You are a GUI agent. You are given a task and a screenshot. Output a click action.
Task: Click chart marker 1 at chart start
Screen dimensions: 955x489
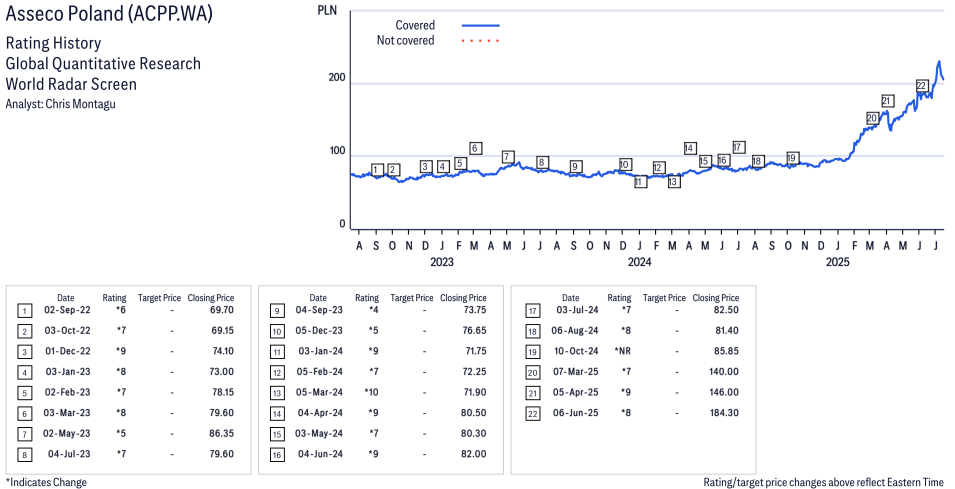pyautogui.click(x=377, y=170)
